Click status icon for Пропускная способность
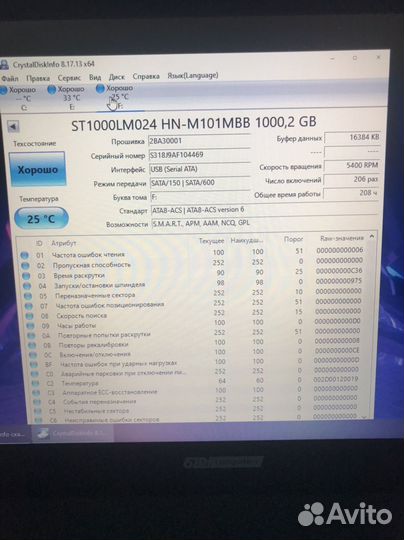Viewport: 404px width, 540px height. click(x=25, y=266)
